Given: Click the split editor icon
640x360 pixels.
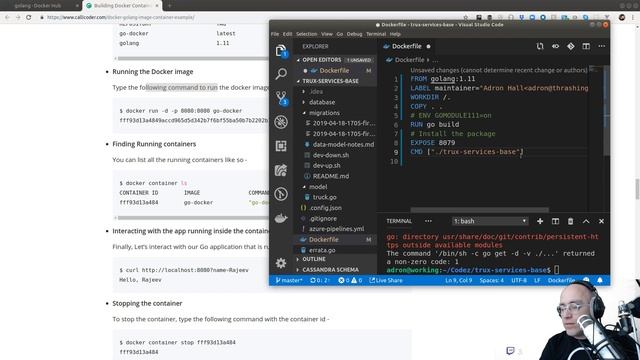Looking at the screenshot, I should [x=586, y=46].
